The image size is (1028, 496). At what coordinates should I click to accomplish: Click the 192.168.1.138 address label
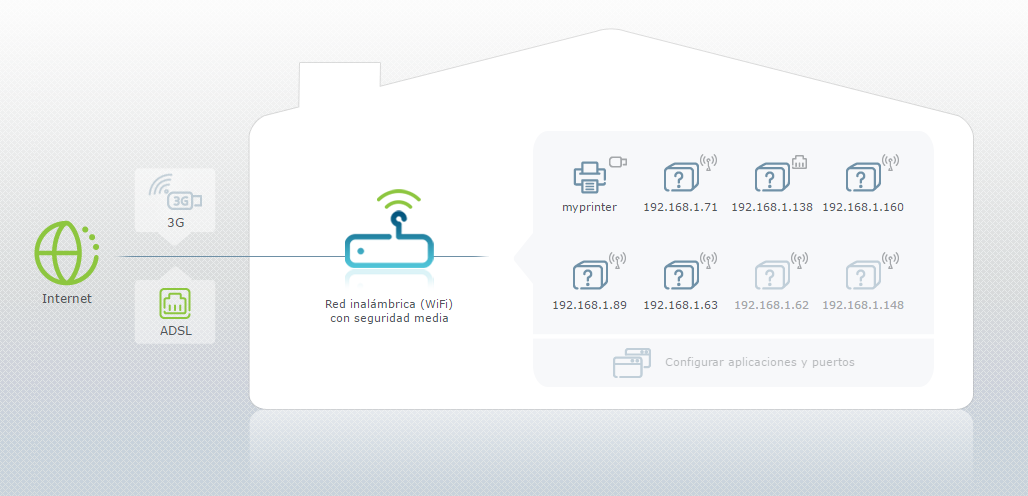[x=770, y=208]
